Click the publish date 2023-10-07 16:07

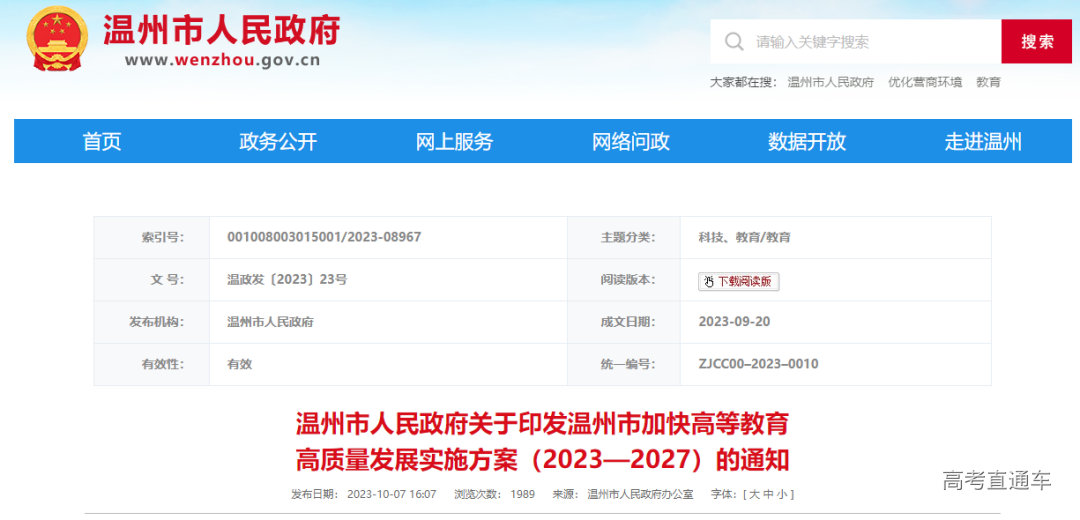coord(392,495)
